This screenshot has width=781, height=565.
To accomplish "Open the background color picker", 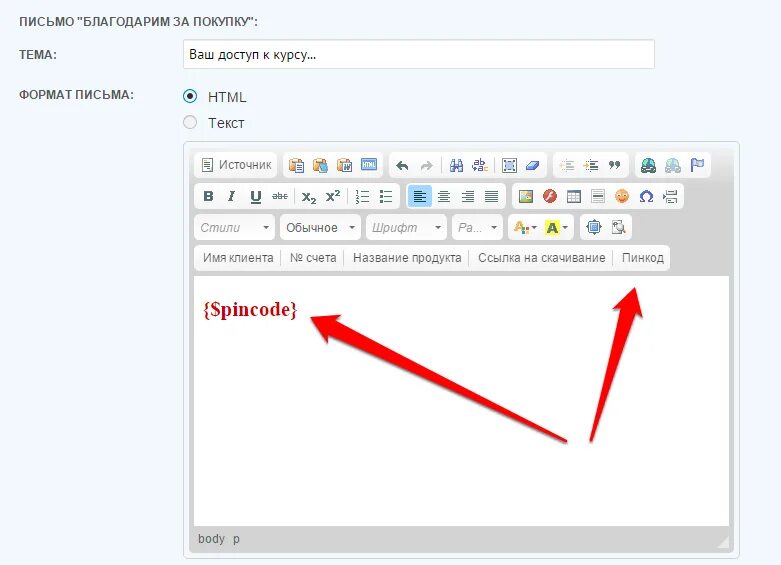I will pyautogui.click(x=556, y=228).
